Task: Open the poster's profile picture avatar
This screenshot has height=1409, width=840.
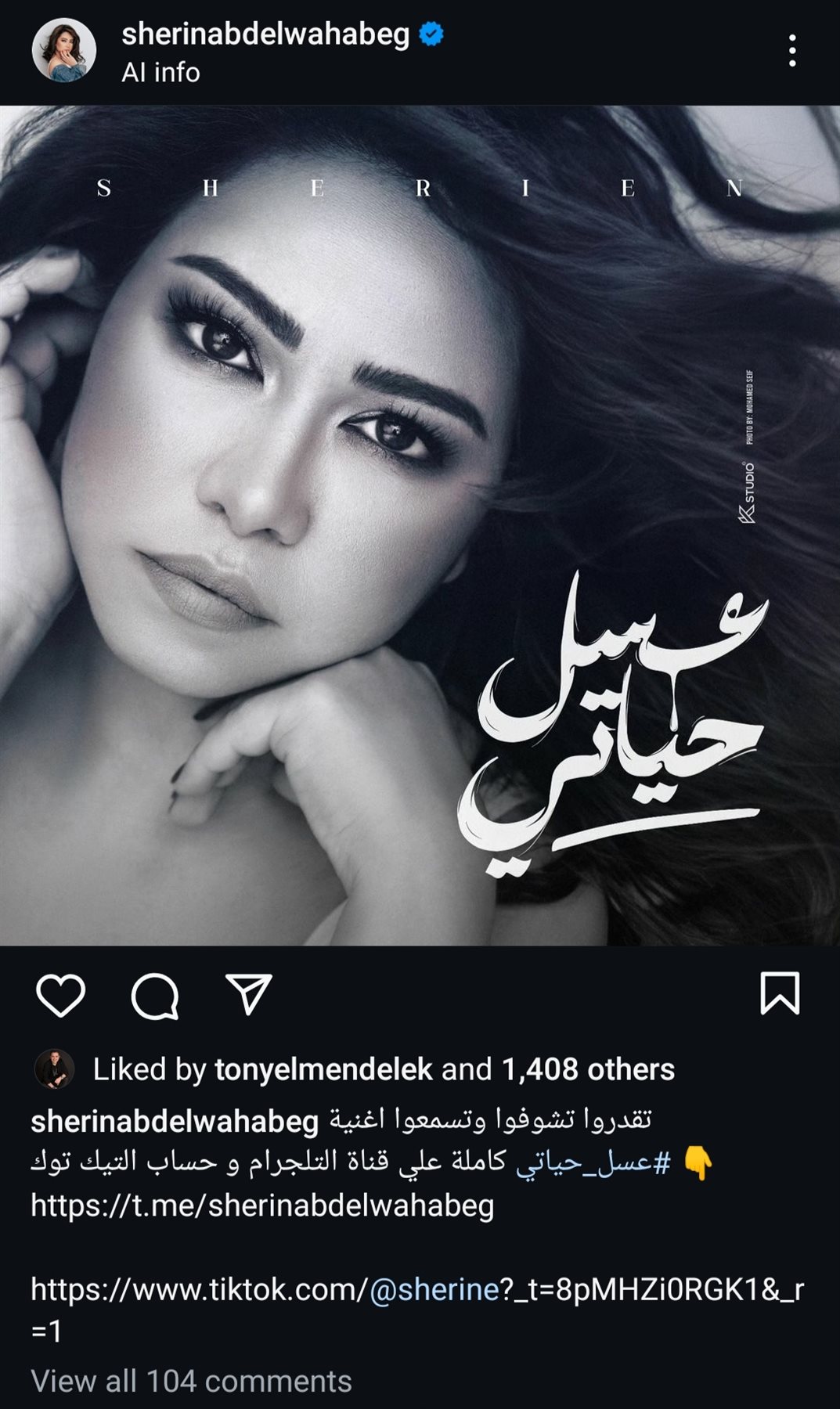Action: click(x=64, y=50)
